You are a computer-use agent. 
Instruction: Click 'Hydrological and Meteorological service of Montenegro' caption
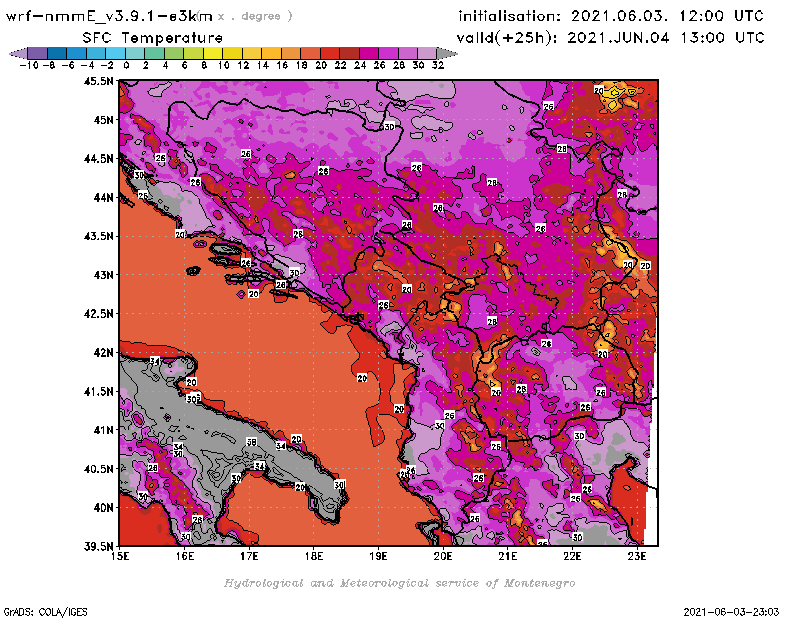399,583
